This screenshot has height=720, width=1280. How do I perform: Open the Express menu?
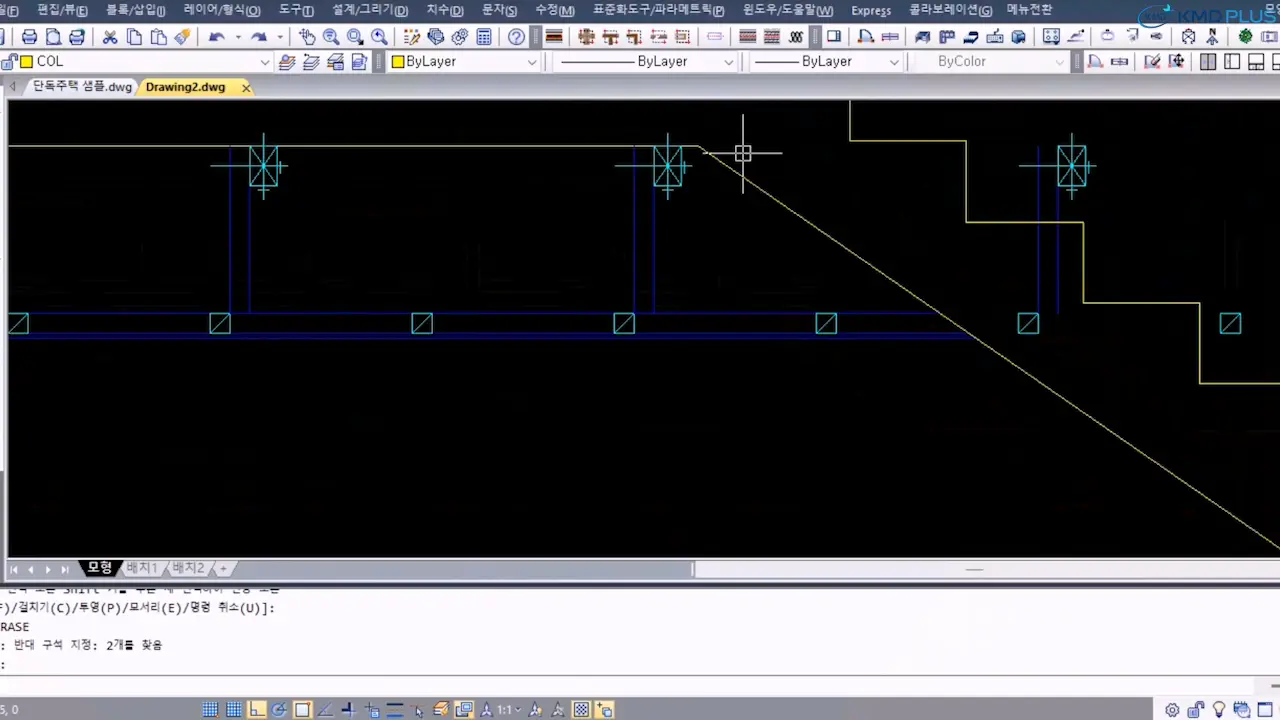point(871,10)
